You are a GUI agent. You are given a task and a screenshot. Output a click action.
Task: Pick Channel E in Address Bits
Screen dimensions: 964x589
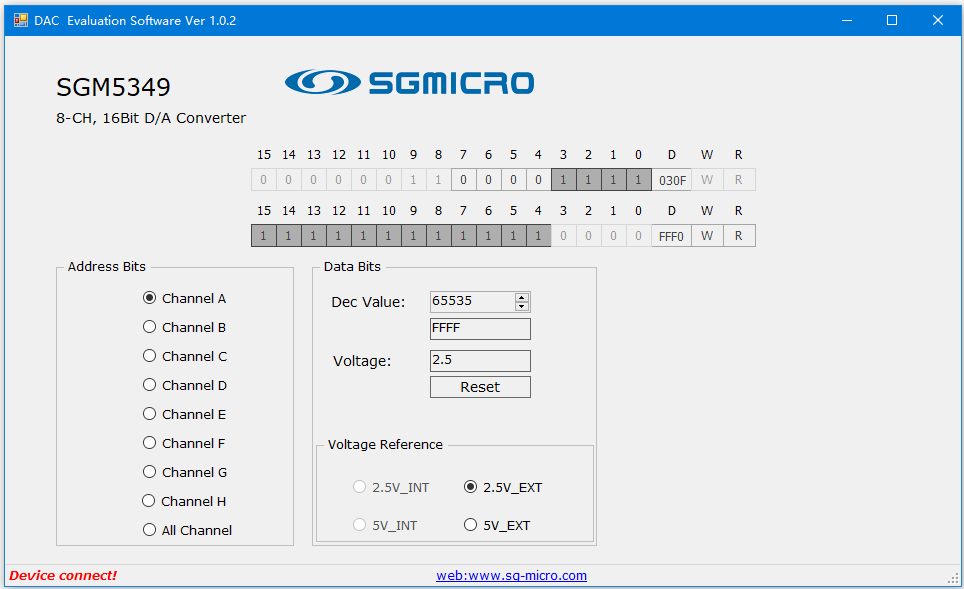click(184, 414)
